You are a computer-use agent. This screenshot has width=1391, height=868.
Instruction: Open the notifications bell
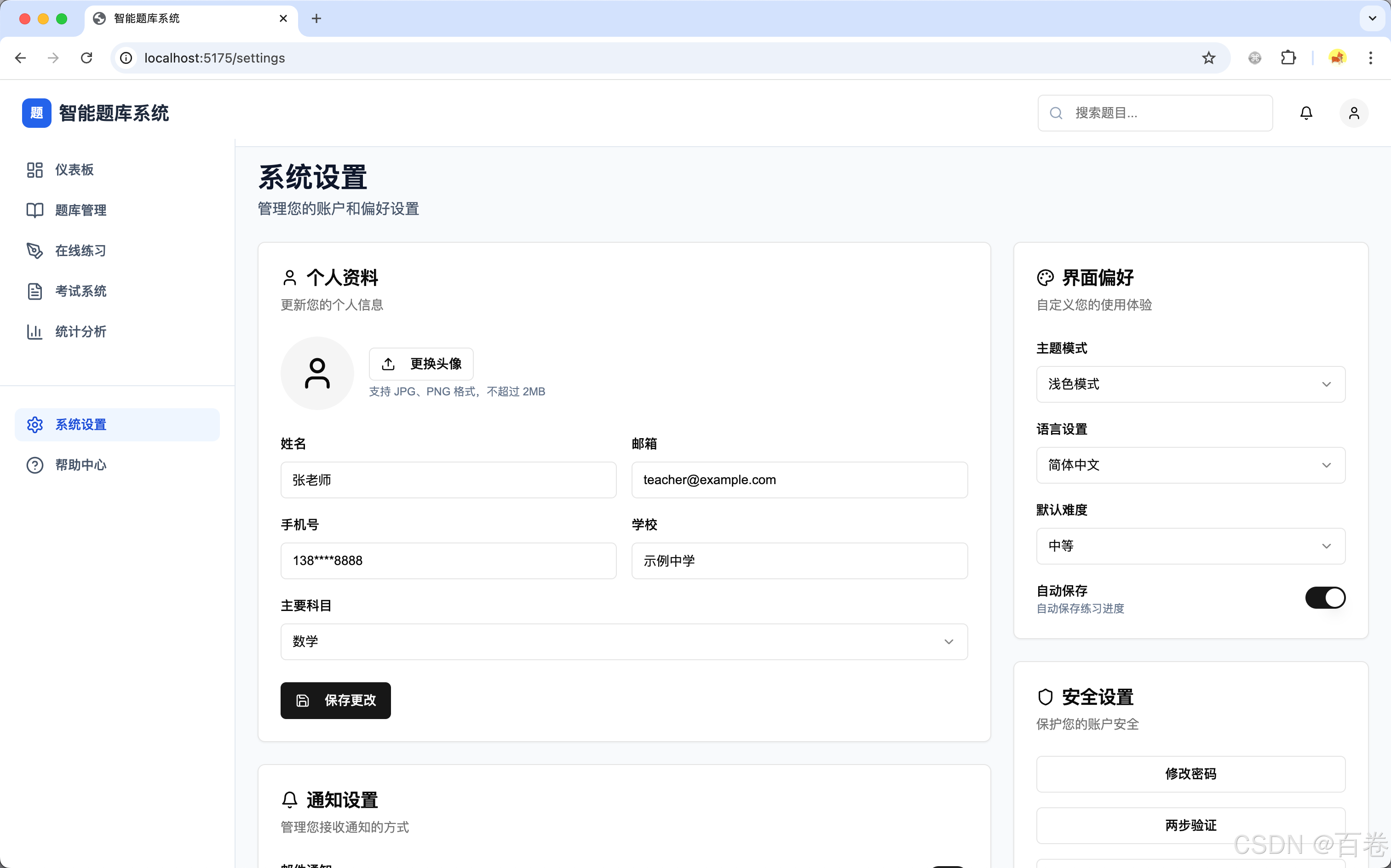pyautogui.click(x=1305, y=113)
